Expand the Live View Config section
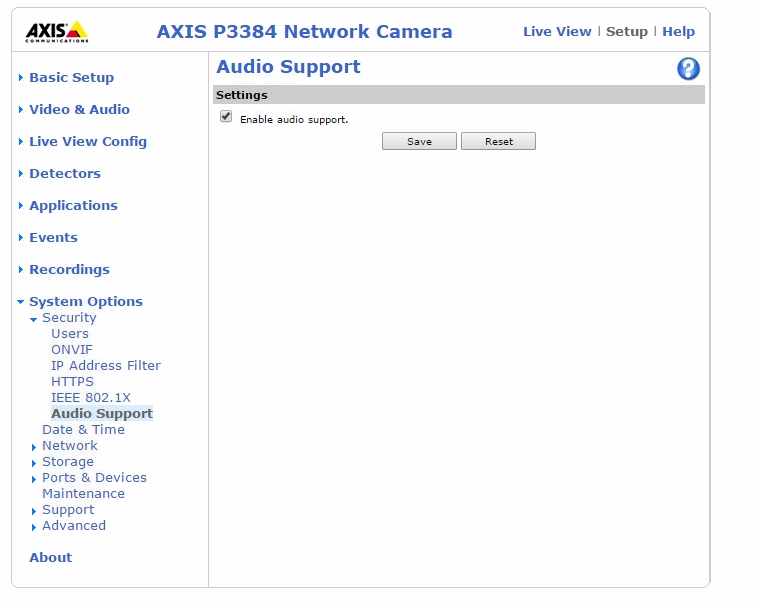Image resolution: width=758 pixels, height=607 pixels. (x=87, y=141)
